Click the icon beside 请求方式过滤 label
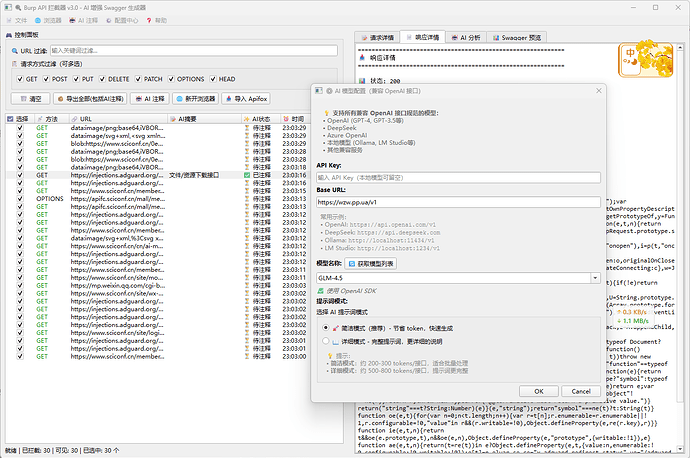 15,64
